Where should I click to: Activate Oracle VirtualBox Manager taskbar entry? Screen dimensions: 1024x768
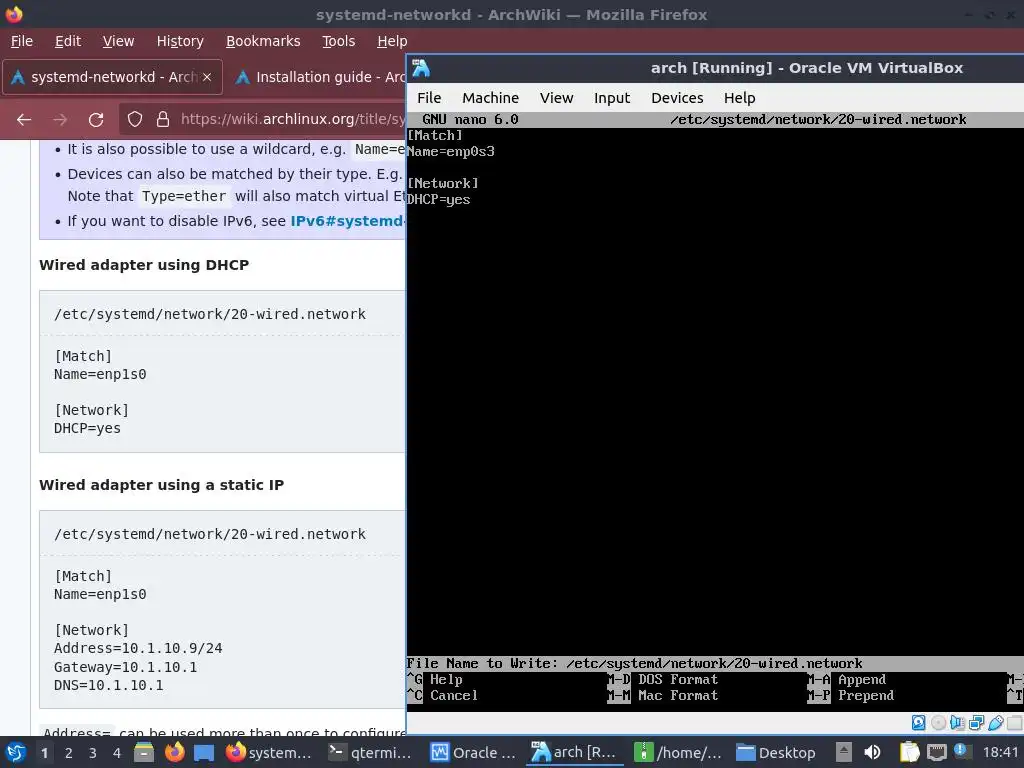click(x=473, y=752)
